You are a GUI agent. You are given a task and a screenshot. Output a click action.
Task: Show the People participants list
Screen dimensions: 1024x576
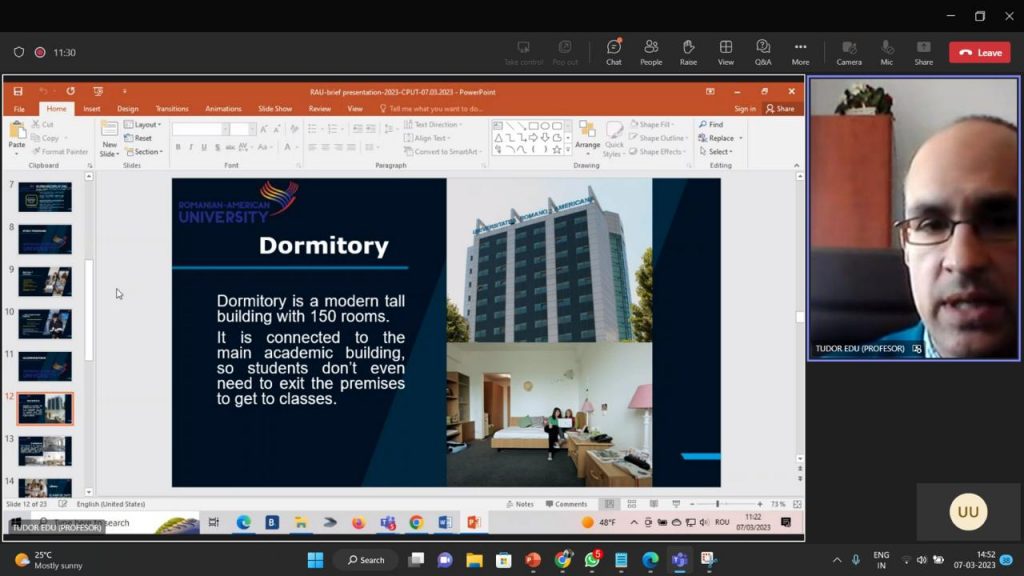click(x=650, y=52)
